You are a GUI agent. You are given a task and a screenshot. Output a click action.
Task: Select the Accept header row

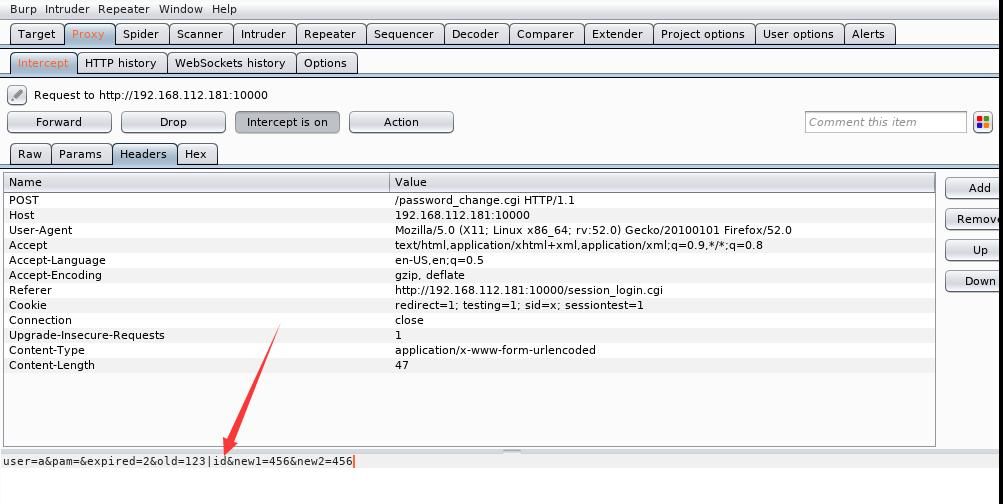(x=469, y=245)
